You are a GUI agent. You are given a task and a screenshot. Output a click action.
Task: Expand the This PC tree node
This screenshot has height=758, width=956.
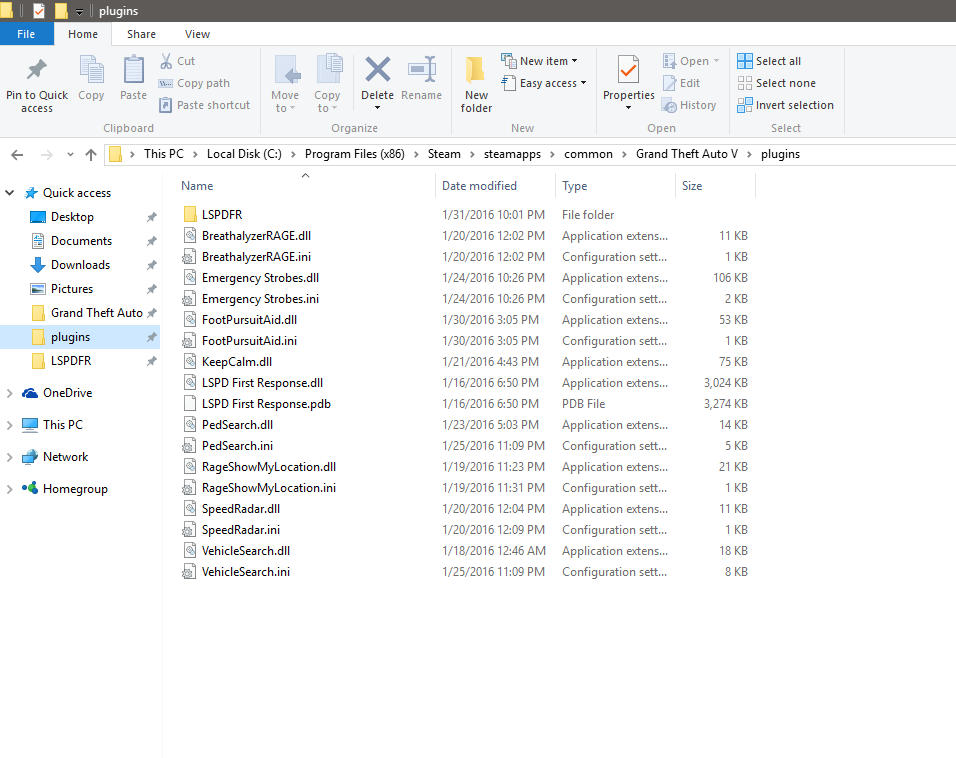pyautogui.click(x=10, y=425)
